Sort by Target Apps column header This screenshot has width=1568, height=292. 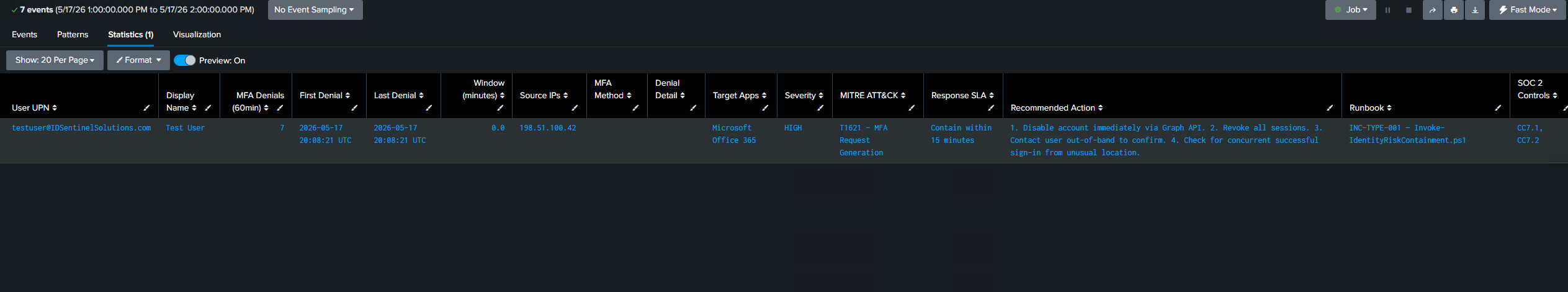coord(740,96)
